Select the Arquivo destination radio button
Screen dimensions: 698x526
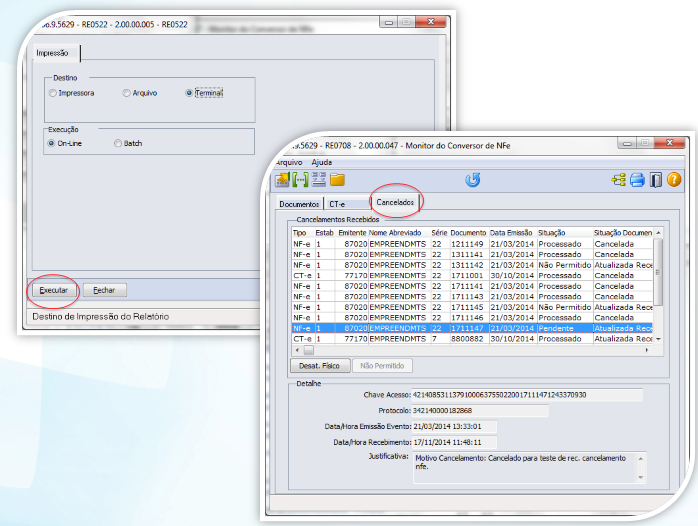(x=126, y=93)
